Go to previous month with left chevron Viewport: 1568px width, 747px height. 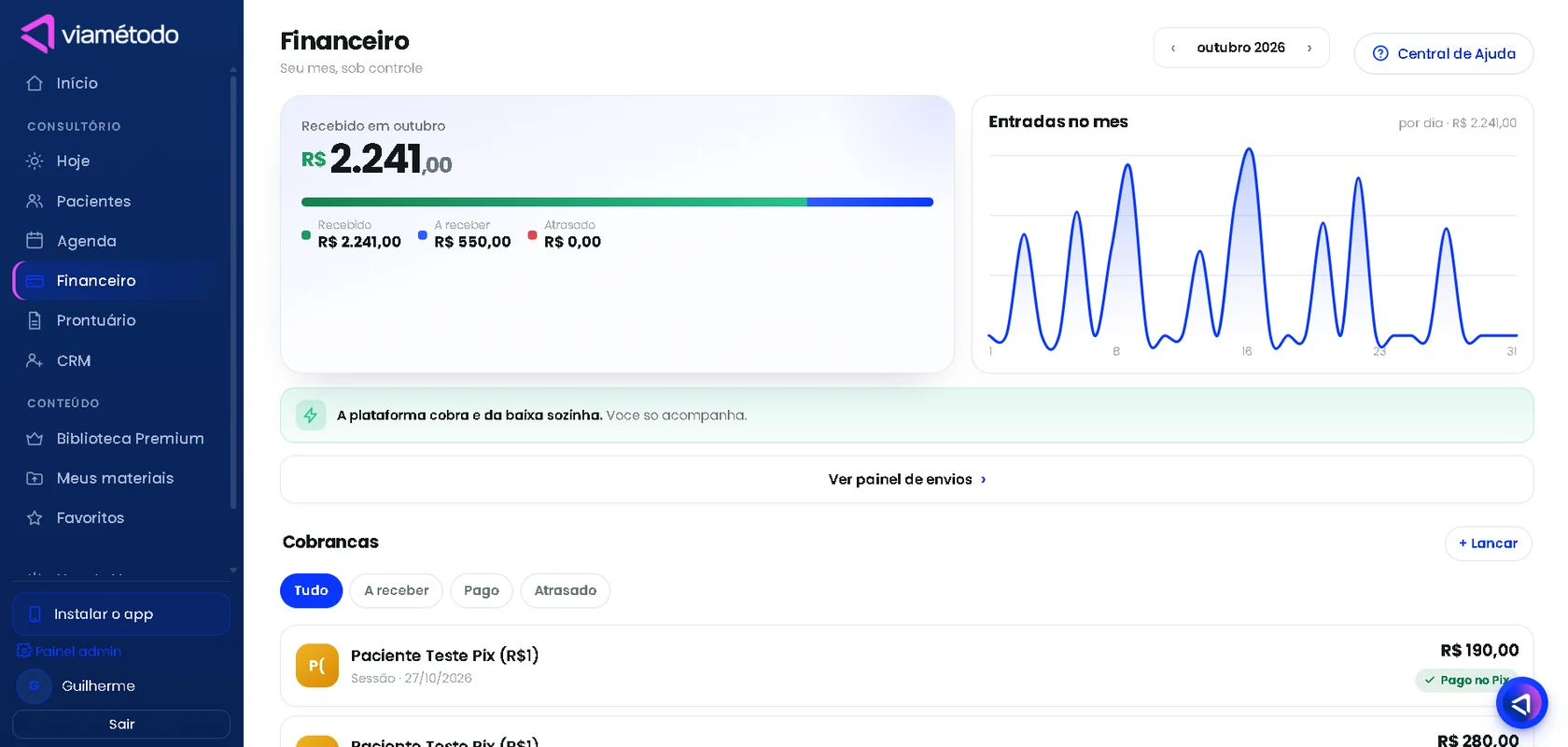coord(1173,48)
